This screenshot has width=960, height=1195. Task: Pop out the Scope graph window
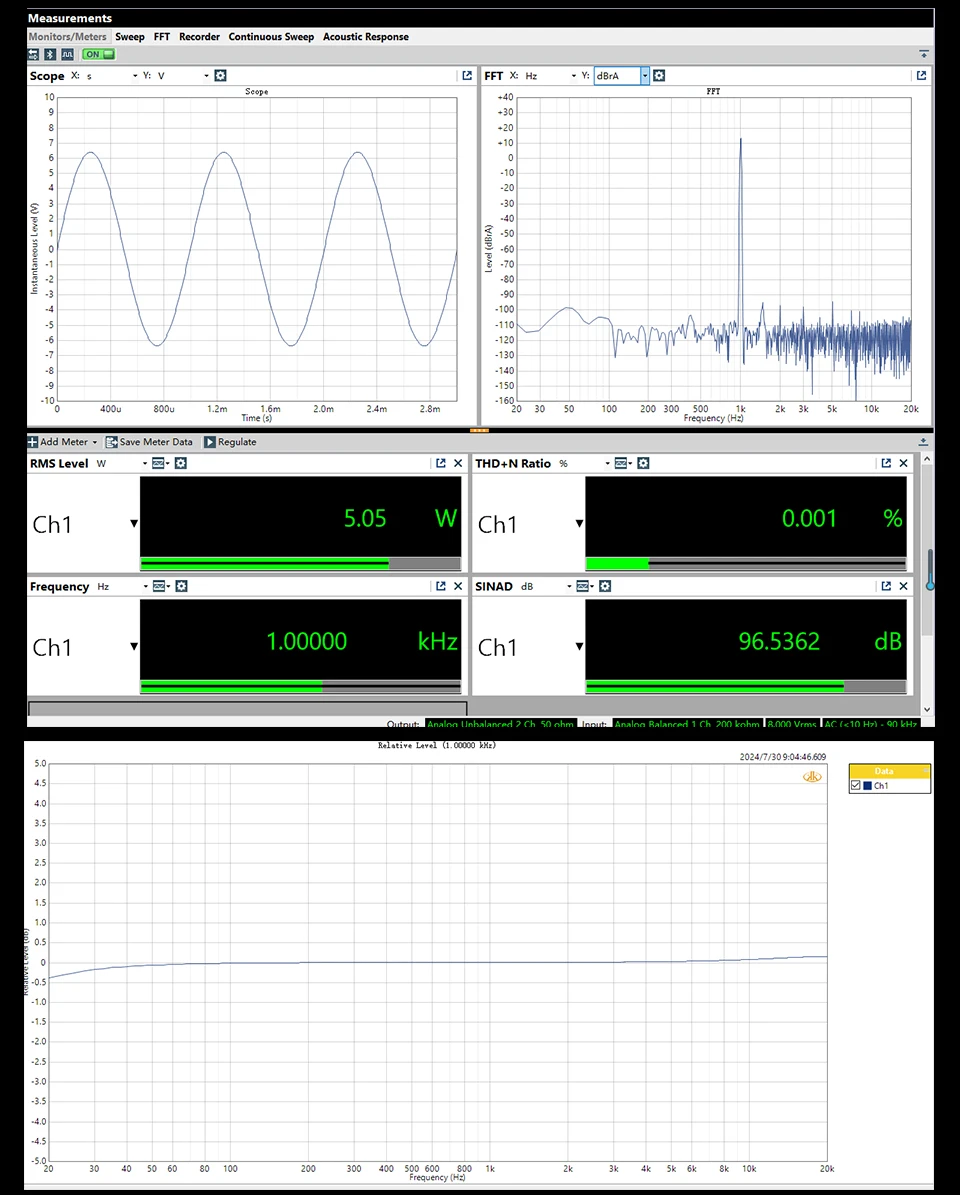467,75
